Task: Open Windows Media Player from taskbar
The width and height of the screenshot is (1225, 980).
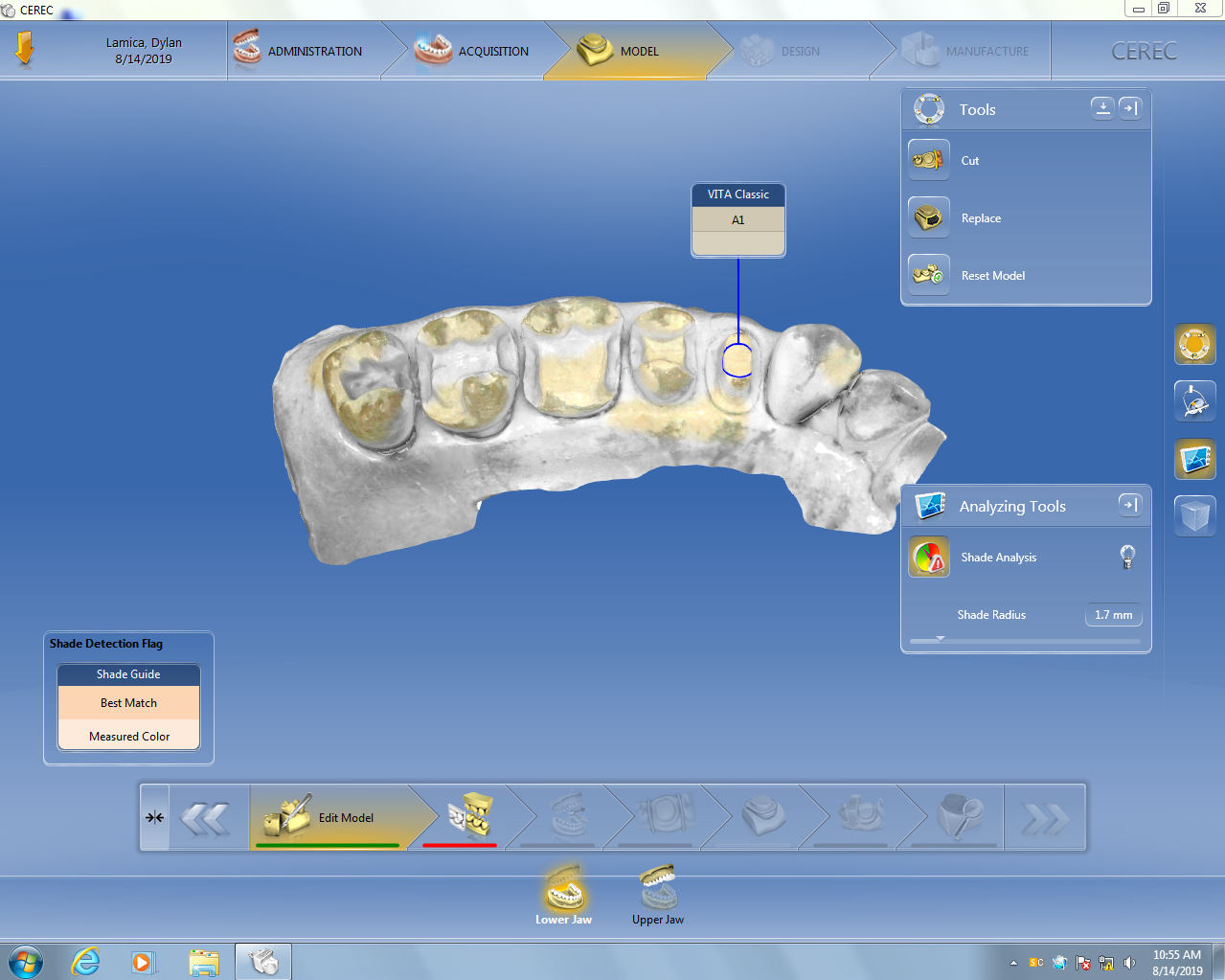Action: (x=144, y=962)
